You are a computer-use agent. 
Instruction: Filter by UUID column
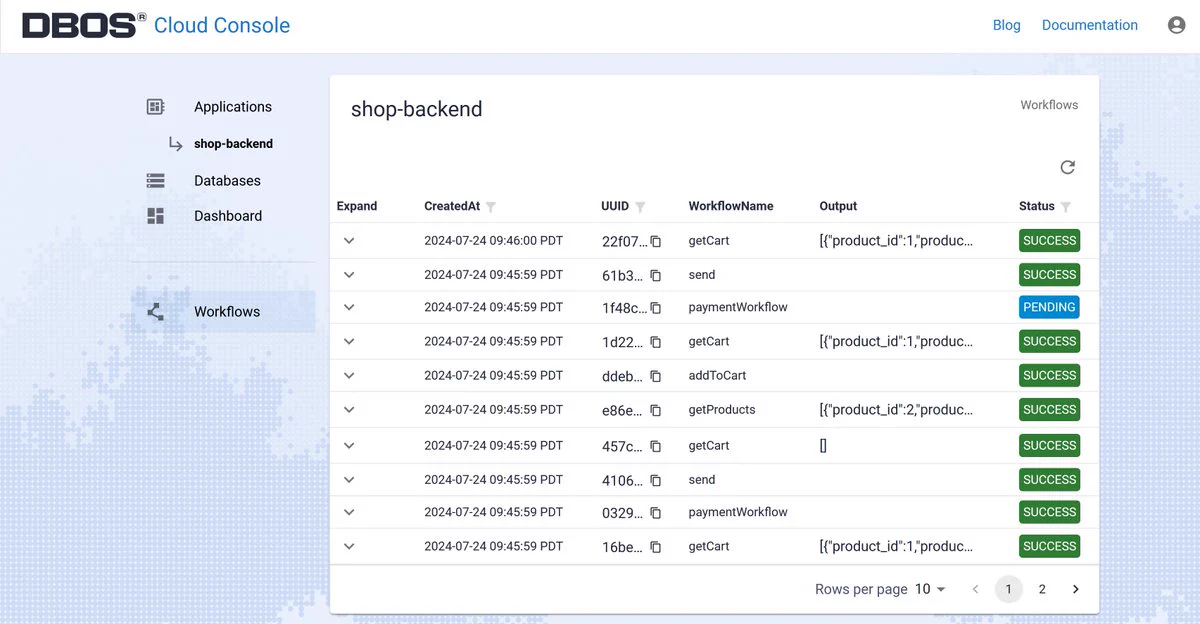click(640, 207)
